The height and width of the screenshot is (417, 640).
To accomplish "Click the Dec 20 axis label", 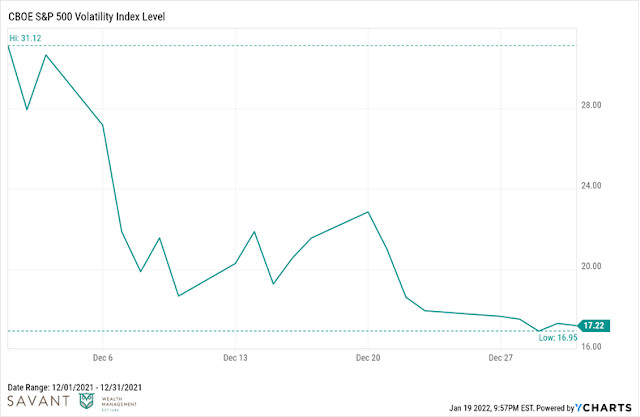I will (x=368, y=358).
